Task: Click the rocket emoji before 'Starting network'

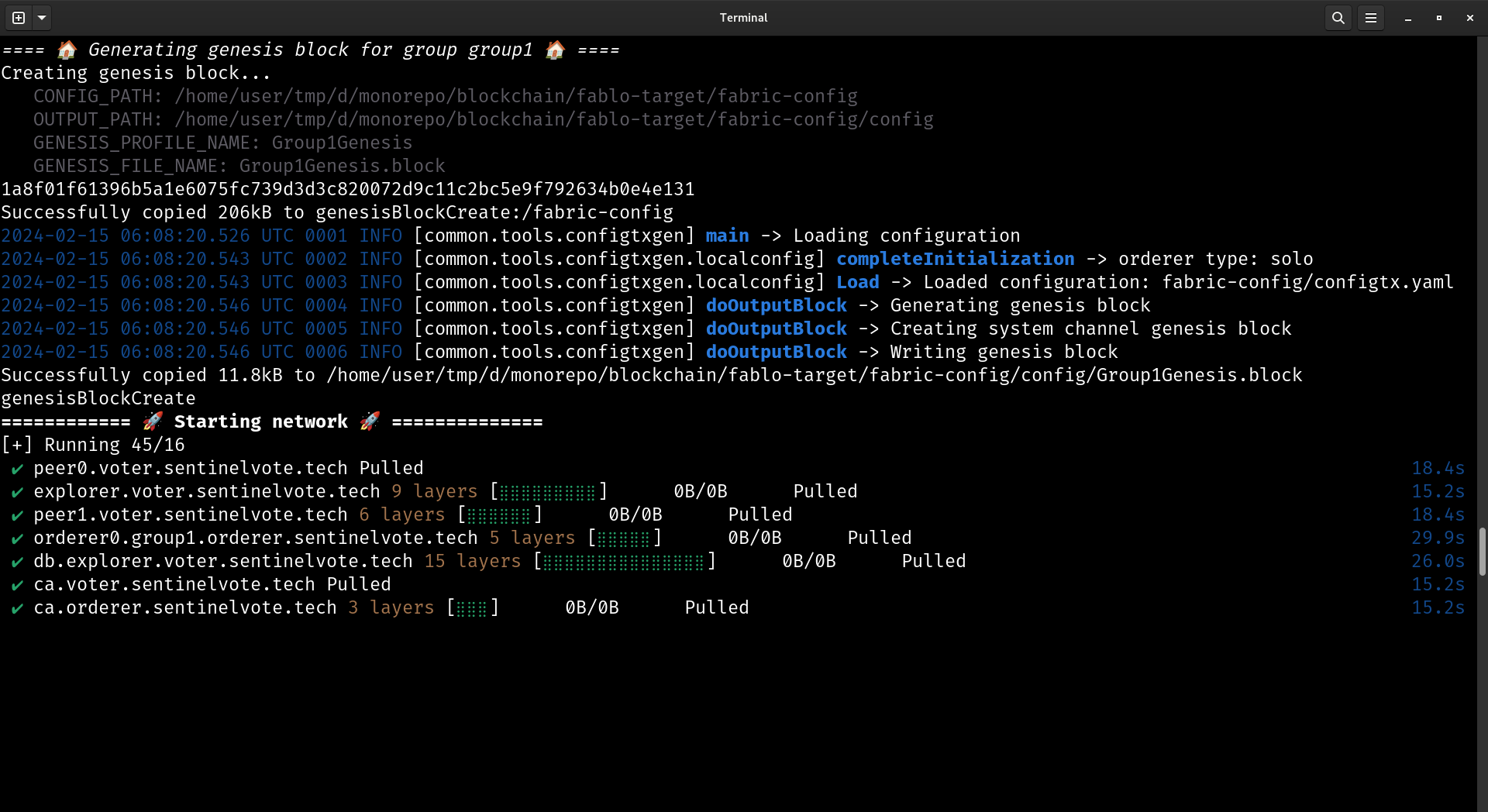Action: point(153,421)
